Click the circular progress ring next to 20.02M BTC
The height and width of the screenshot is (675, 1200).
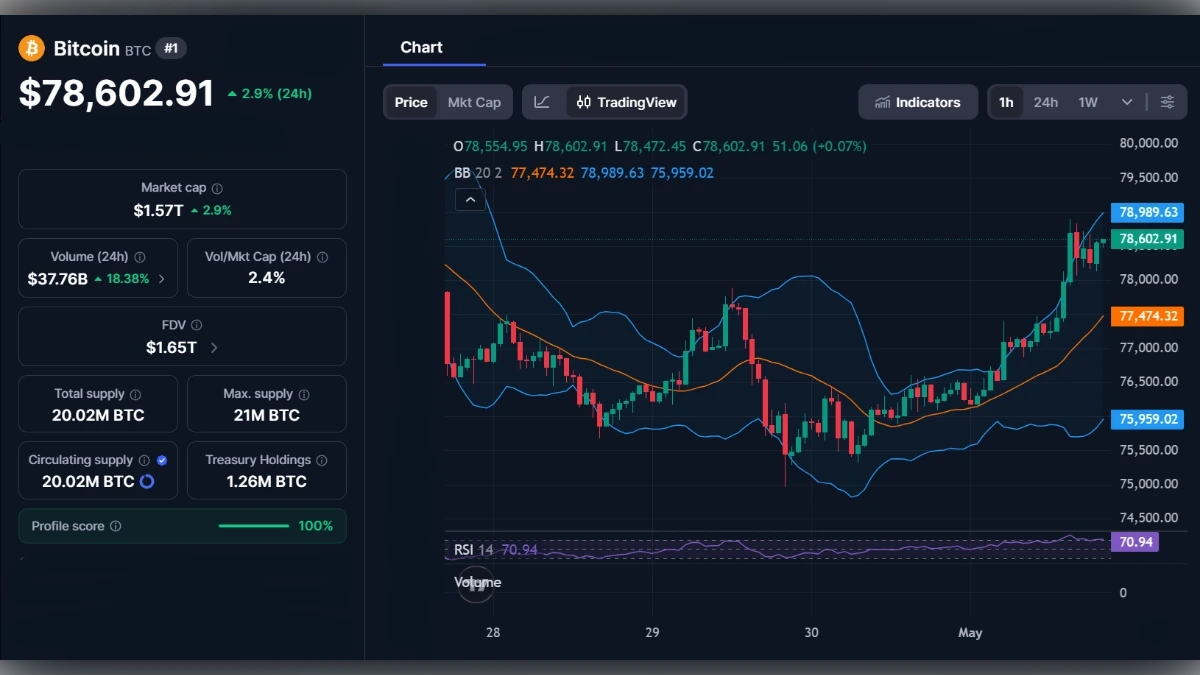147,481
